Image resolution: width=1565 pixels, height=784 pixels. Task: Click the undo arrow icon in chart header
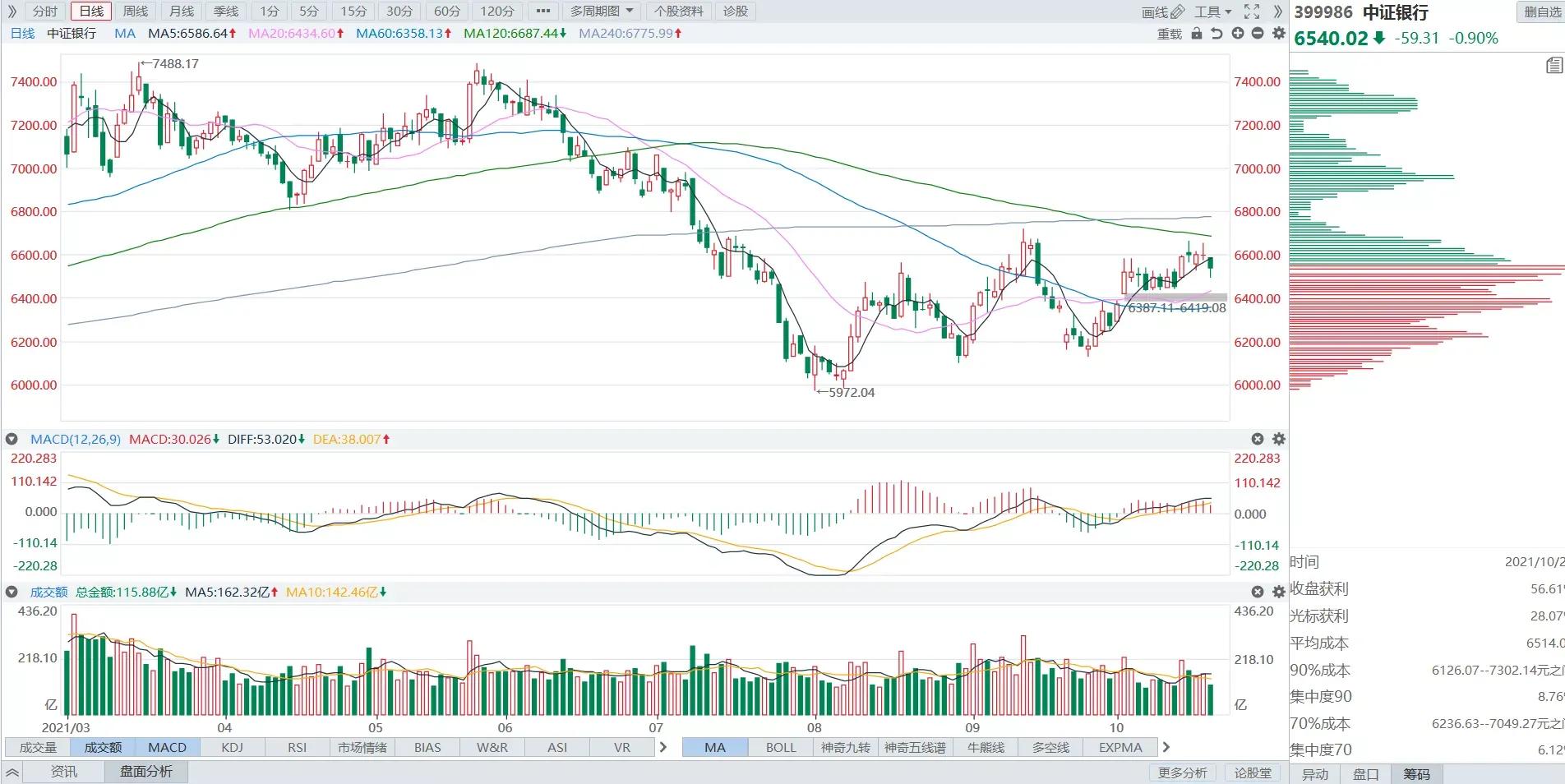click(1217, 34)
